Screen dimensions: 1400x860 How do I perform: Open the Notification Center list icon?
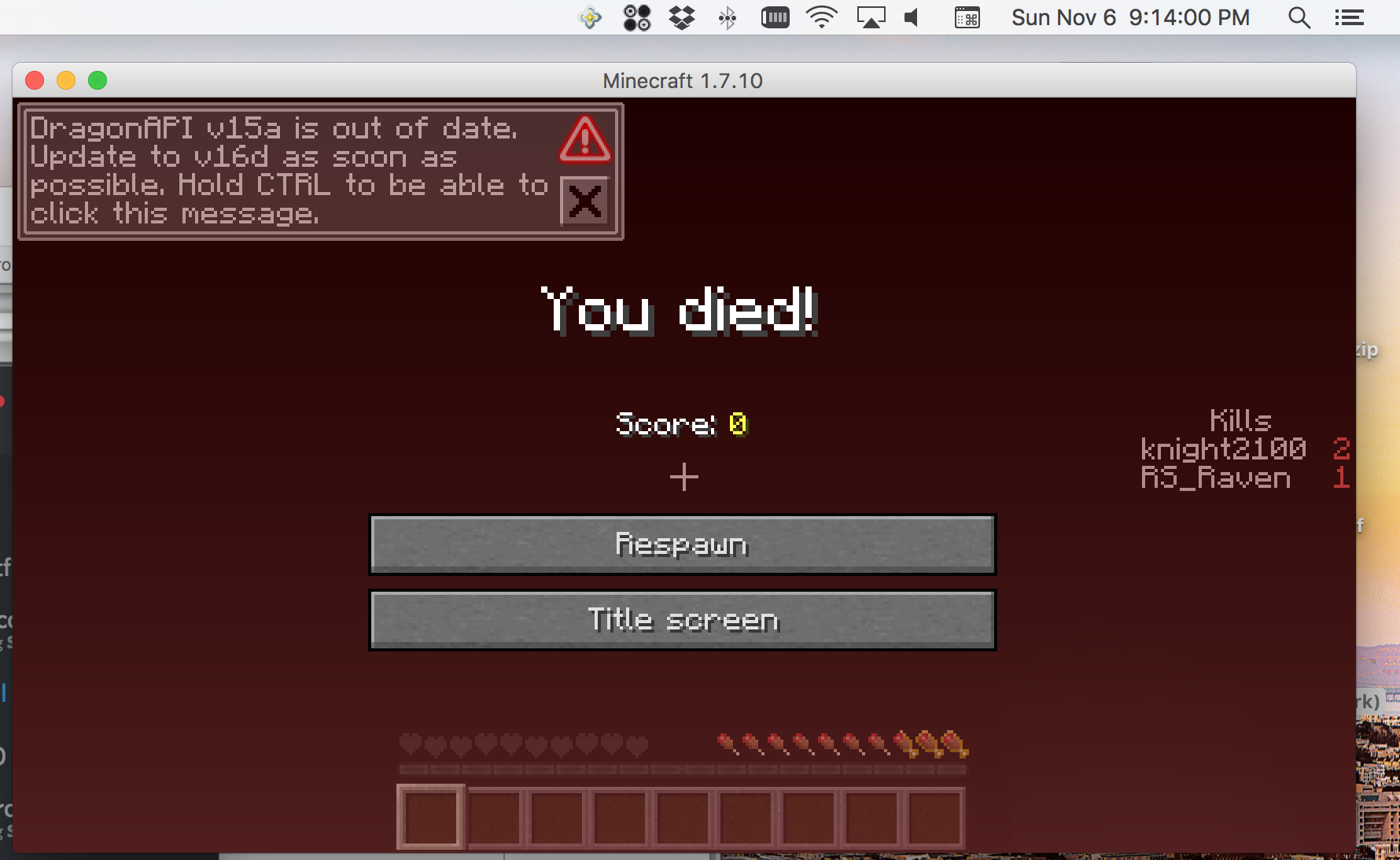(x=1349, y=17)
